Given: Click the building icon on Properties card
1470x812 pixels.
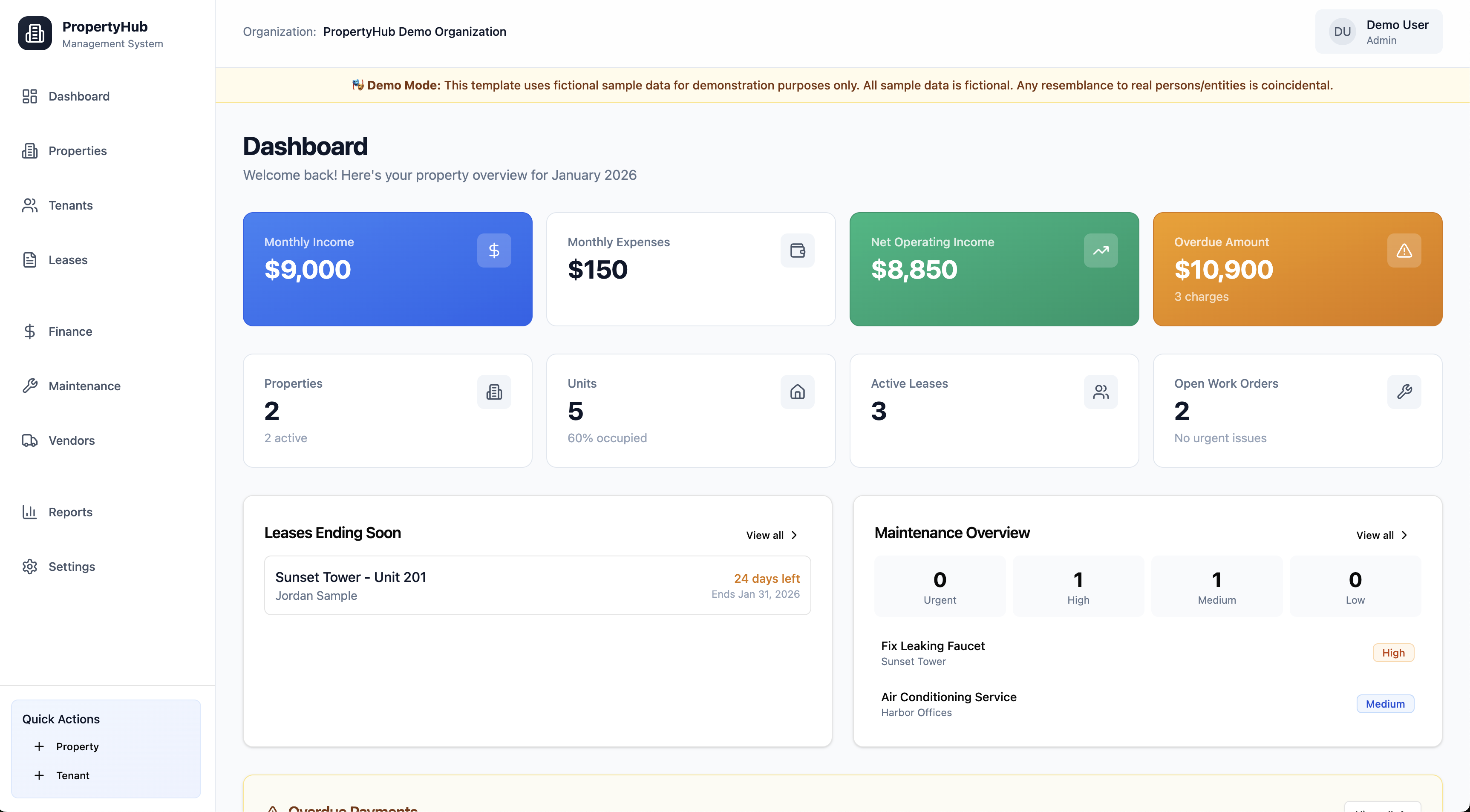Looking at the screenshot, I should tap(494, 392).
